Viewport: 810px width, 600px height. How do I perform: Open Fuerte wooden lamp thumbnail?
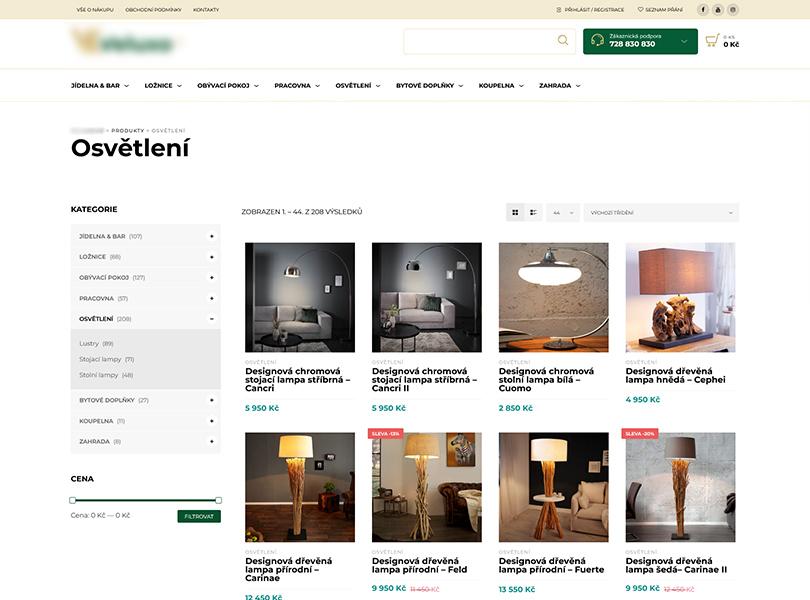554,487
